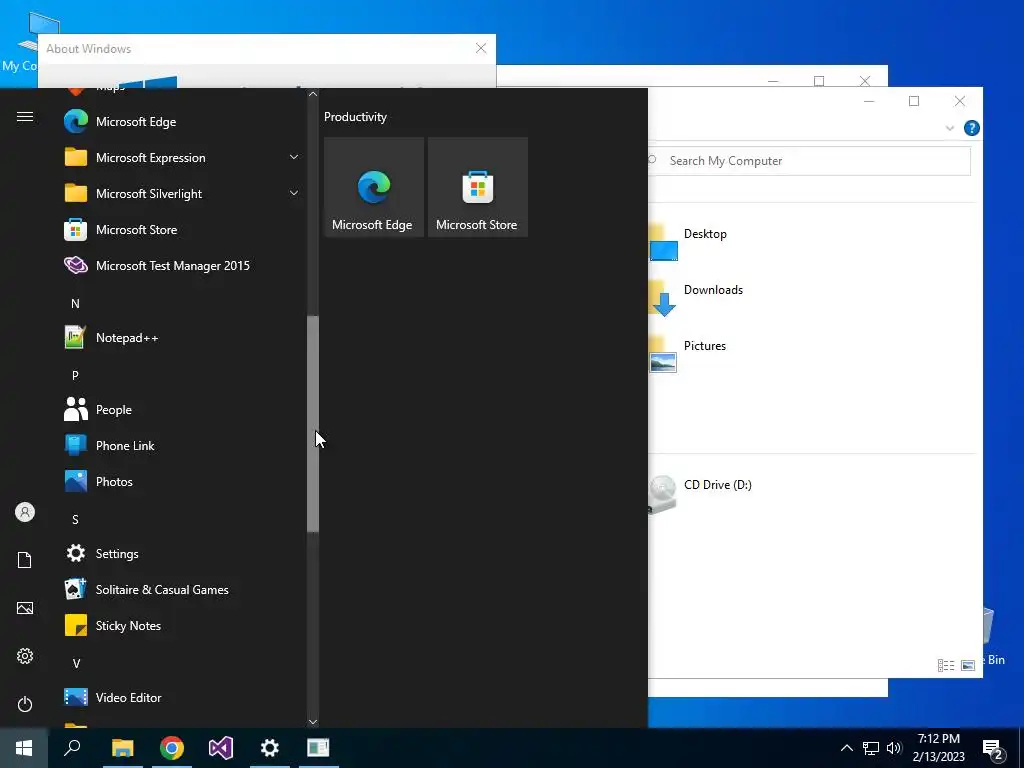The height and width of the screenshot is (768, 1024).
Task: Open Documents from the Start rail
Action: pyautogui.click(x=25, y=560)
